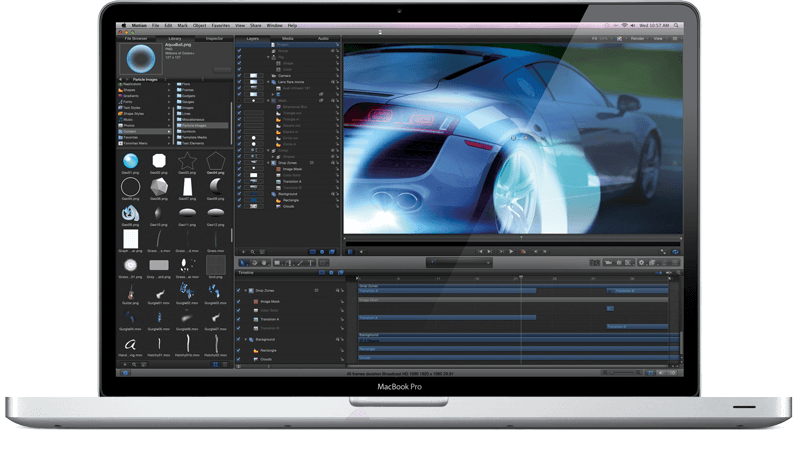Open the Object menu

pos(199,25)
